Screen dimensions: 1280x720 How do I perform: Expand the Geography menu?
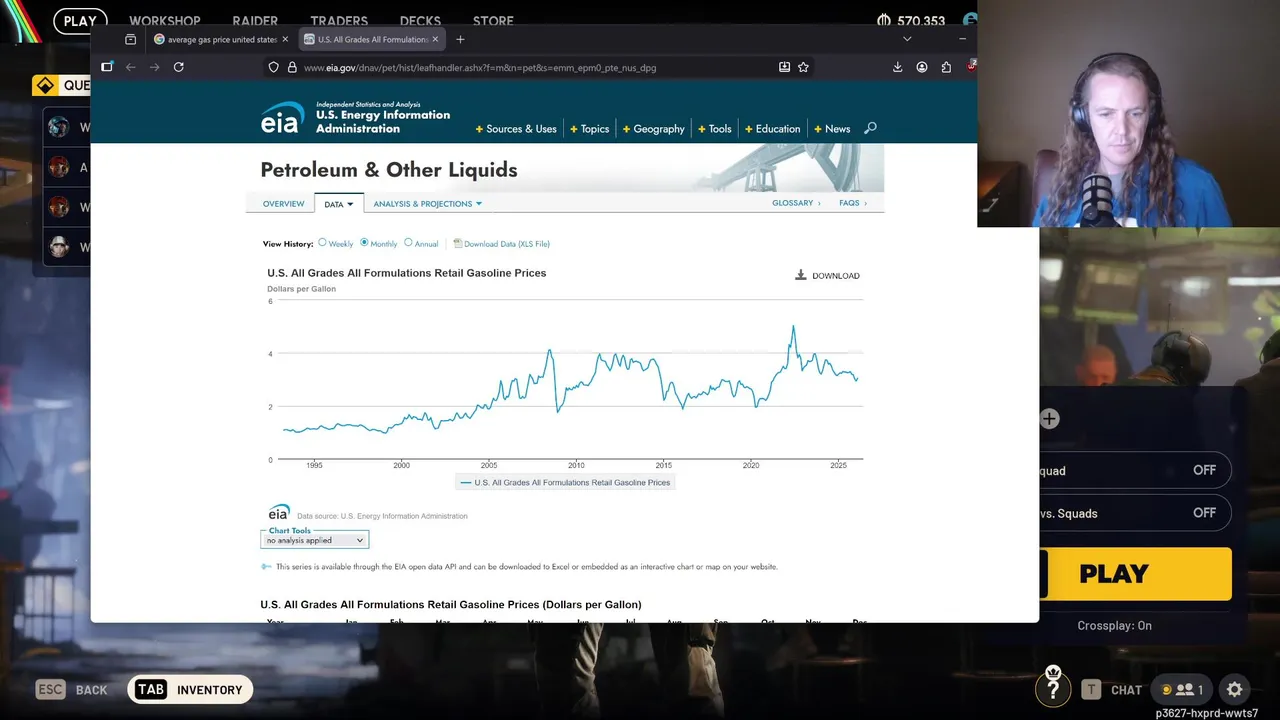(x=653, y=129)
